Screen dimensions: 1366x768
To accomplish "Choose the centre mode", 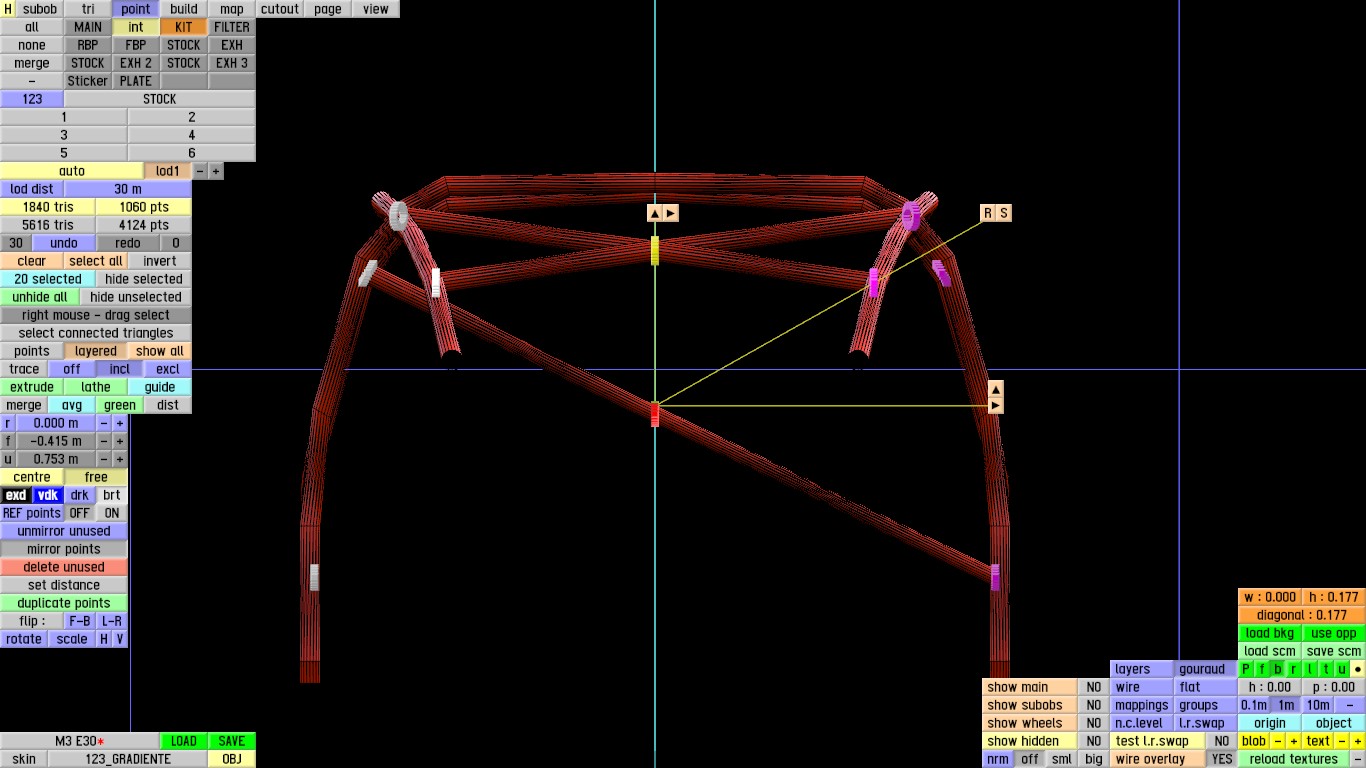I will coord(32,477).
